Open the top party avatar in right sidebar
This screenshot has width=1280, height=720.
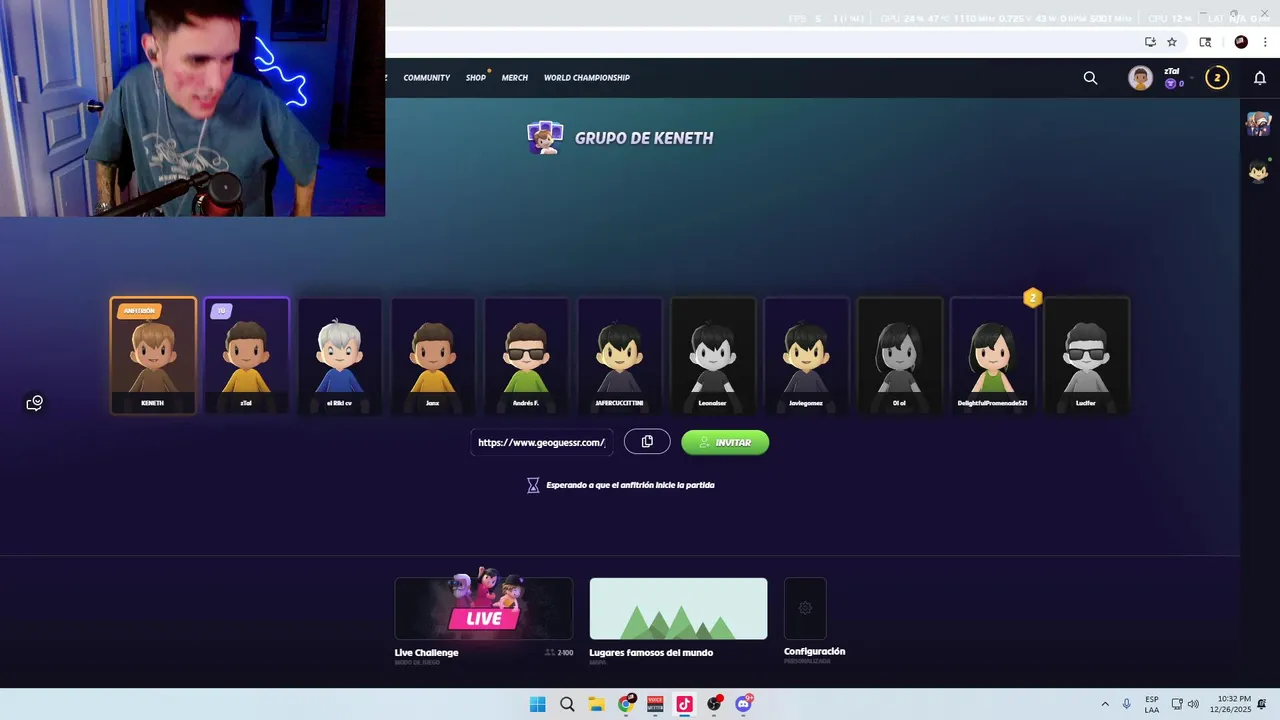click(1259, 123)
